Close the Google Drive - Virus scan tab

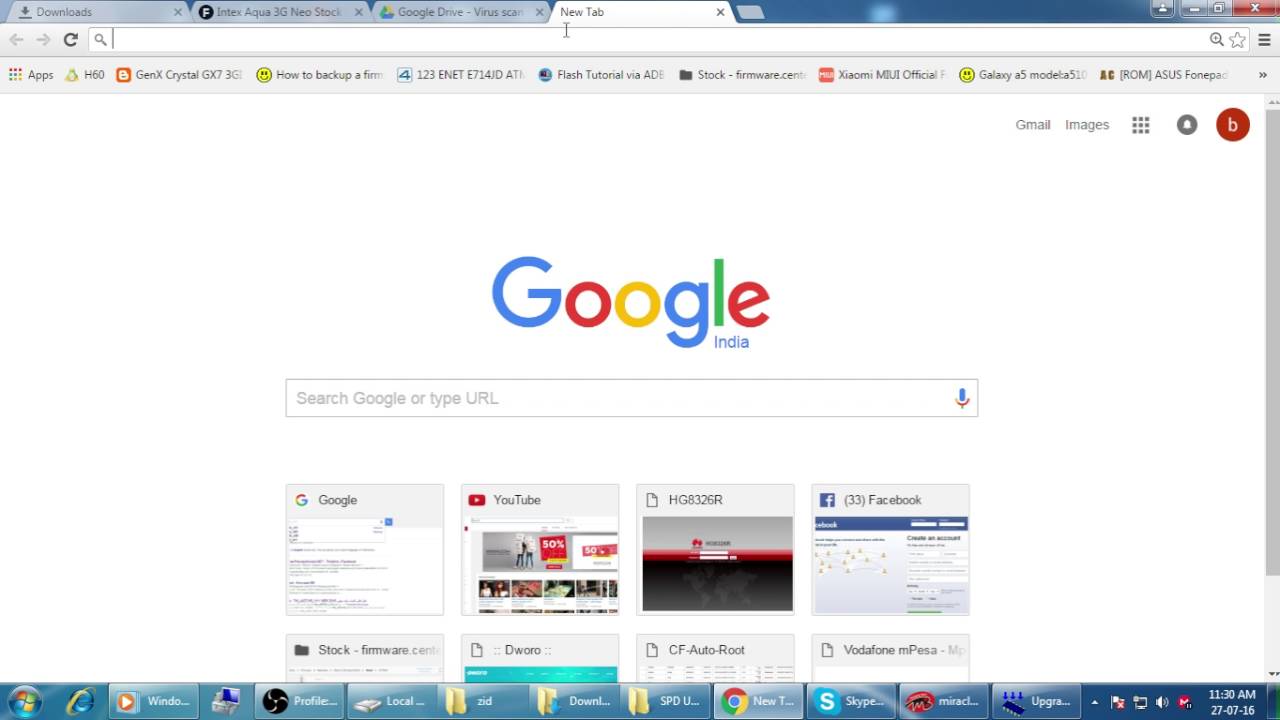(x=540, y=12)
